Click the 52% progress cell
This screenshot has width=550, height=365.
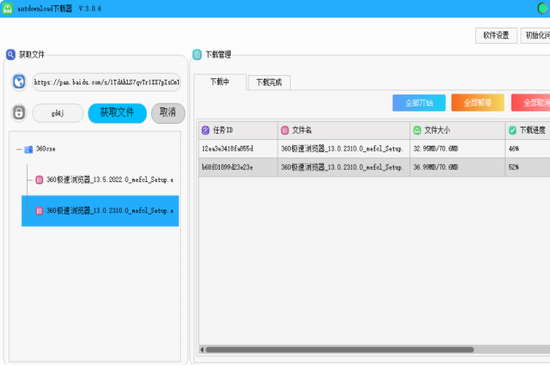click(528, 167)
